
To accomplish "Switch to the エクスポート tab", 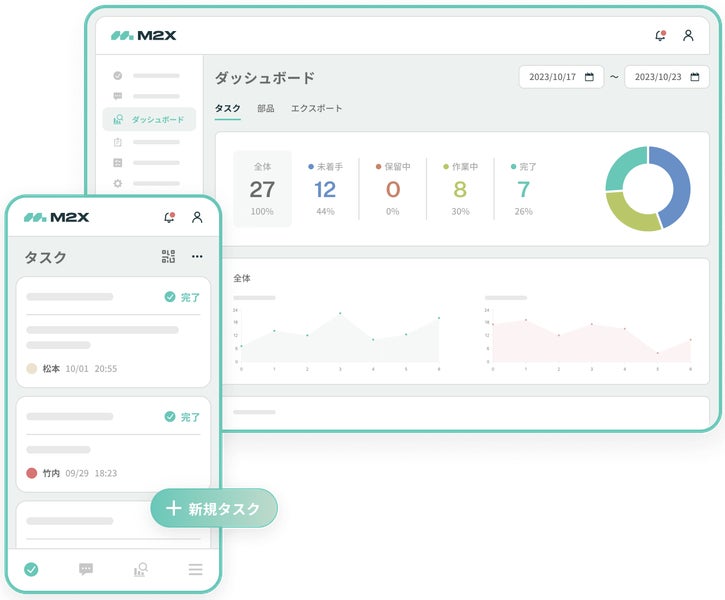I will [317, 109].
